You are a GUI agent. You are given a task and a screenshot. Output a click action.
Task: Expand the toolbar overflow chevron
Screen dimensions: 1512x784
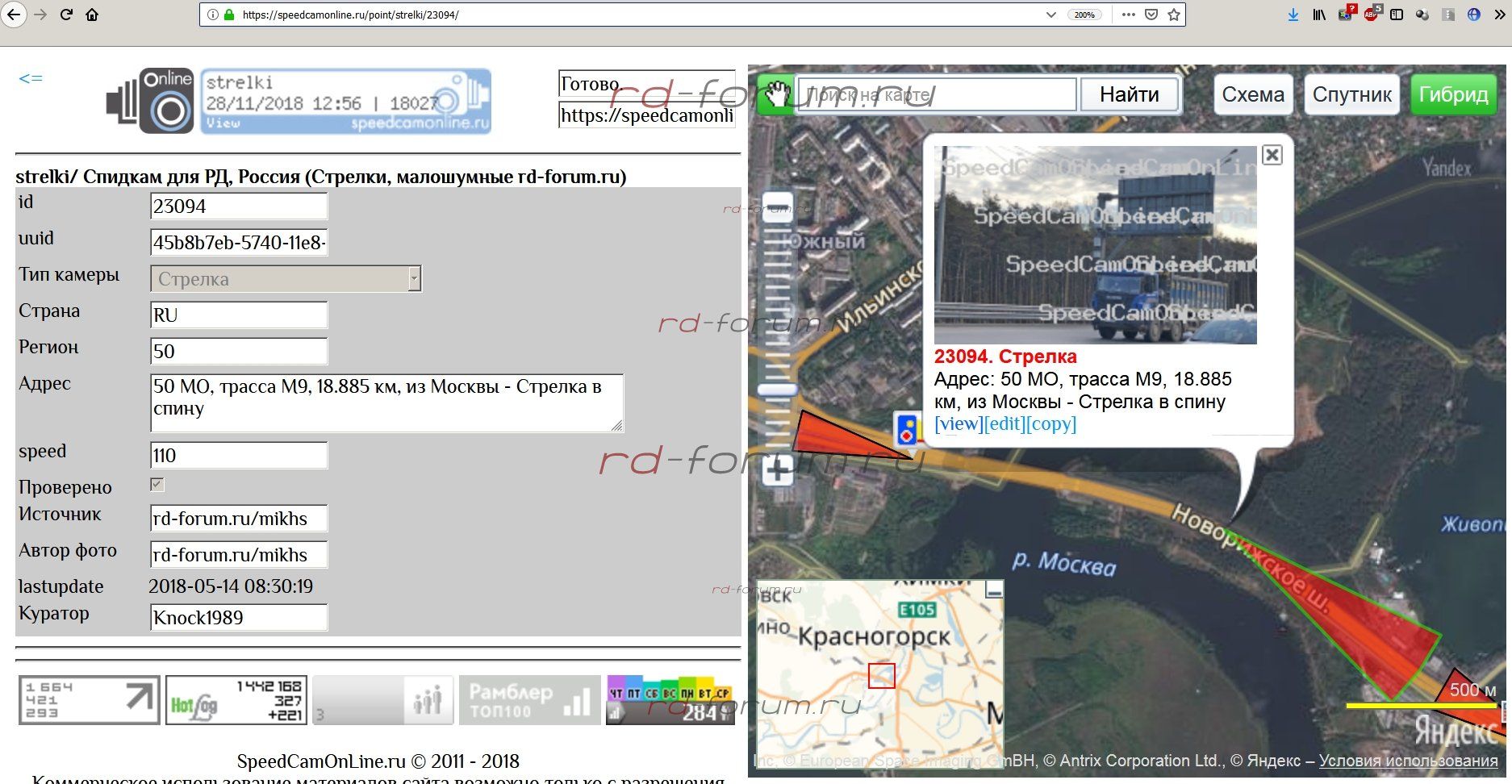[x=1499, y=15]
